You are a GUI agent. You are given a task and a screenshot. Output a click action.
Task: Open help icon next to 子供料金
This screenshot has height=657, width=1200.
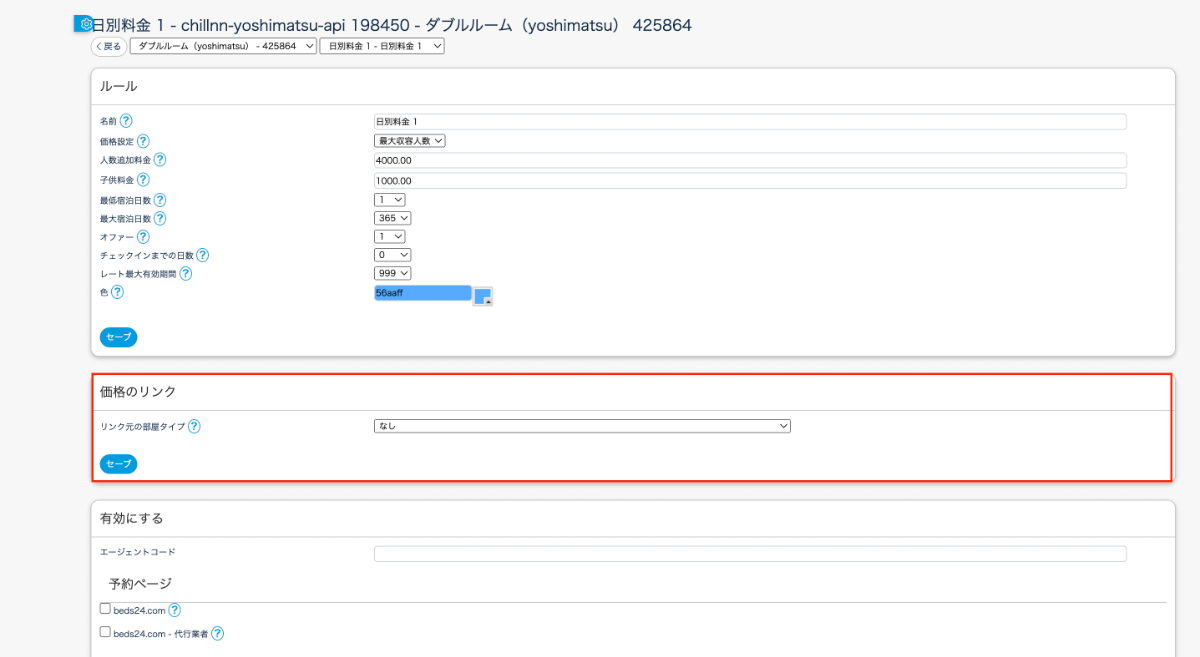pyautogui.click(x=143, y=179)
